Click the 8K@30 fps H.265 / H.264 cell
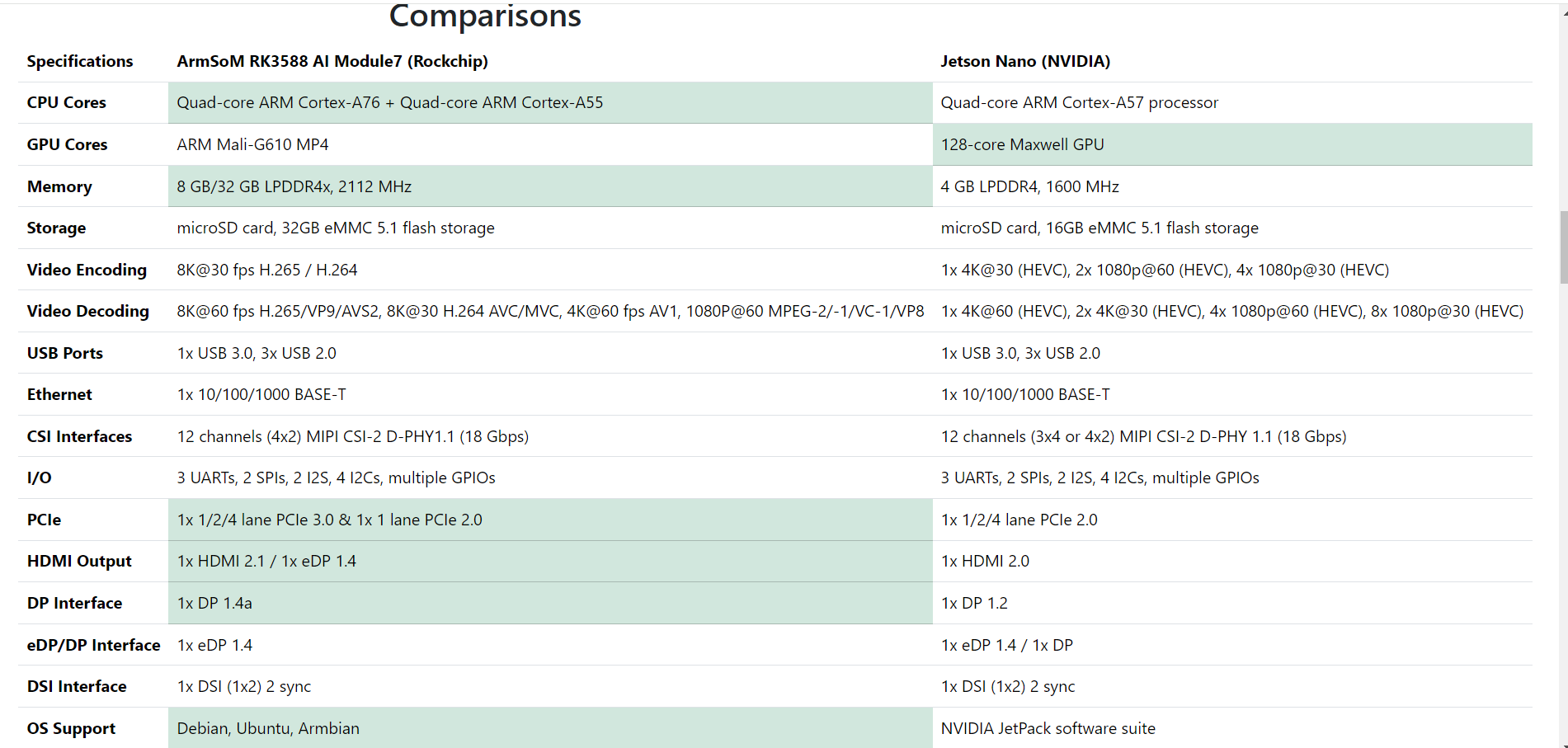 266,270
